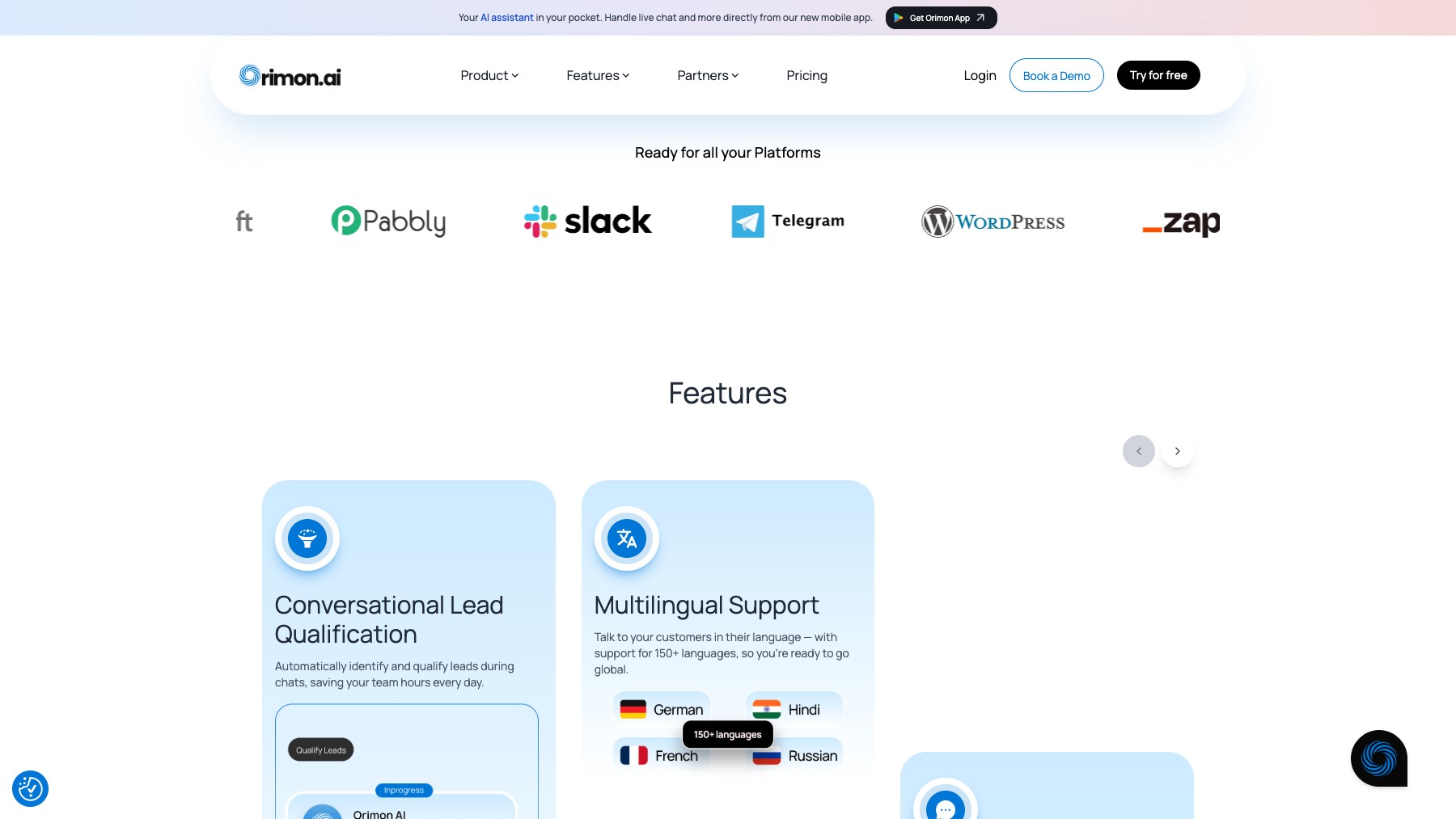1456x819 pixels.
Task: Go to previous features slide
Action: click(1139, 451)
